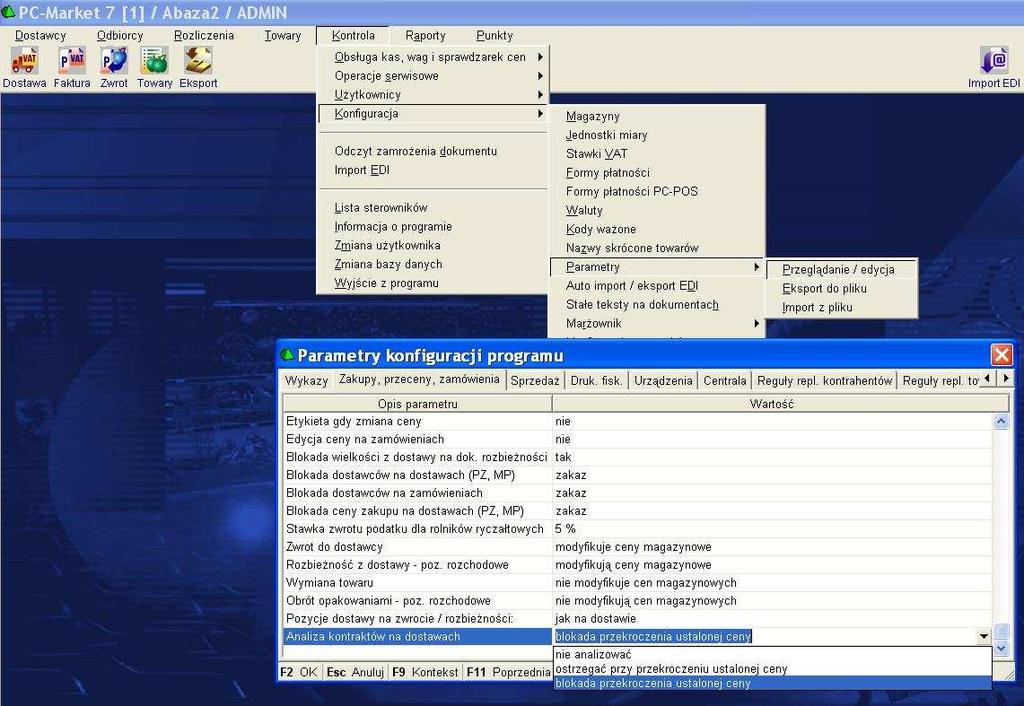Switch to the Druk. fisk. tab
The width and height of the screenshot is (1024, 706).
click(596, 381)
